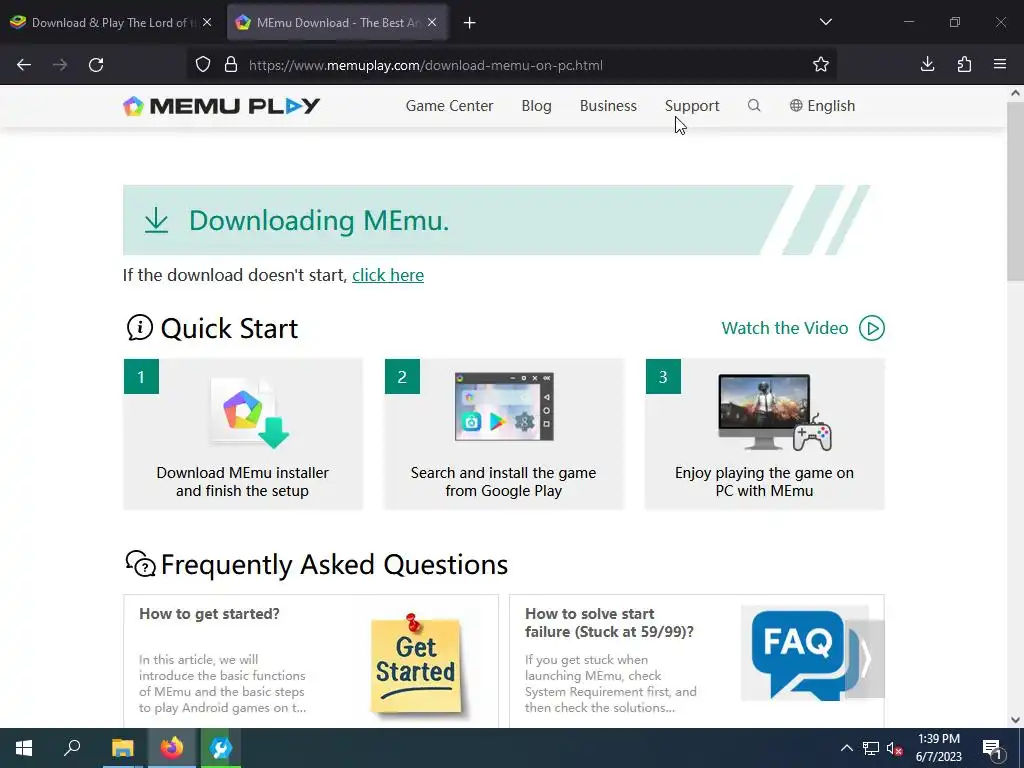Click the Frequently Asked Questions chat icon
Image resolution: width=1024 pixels, height=768 pixels.
point(140,564)
